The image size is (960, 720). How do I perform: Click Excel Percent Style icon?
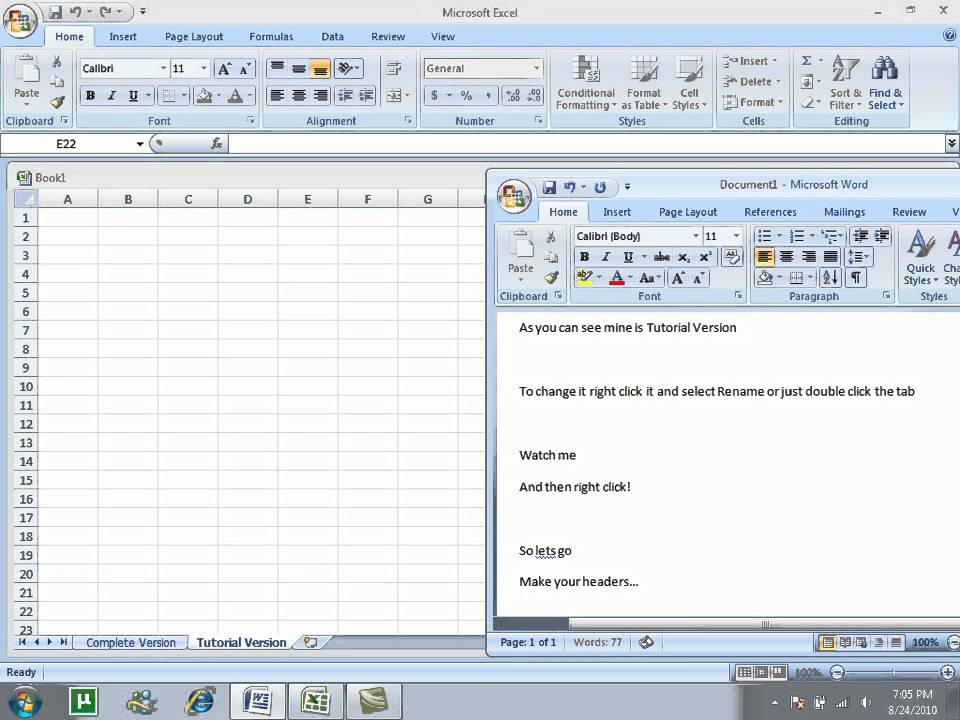(467, 96)
